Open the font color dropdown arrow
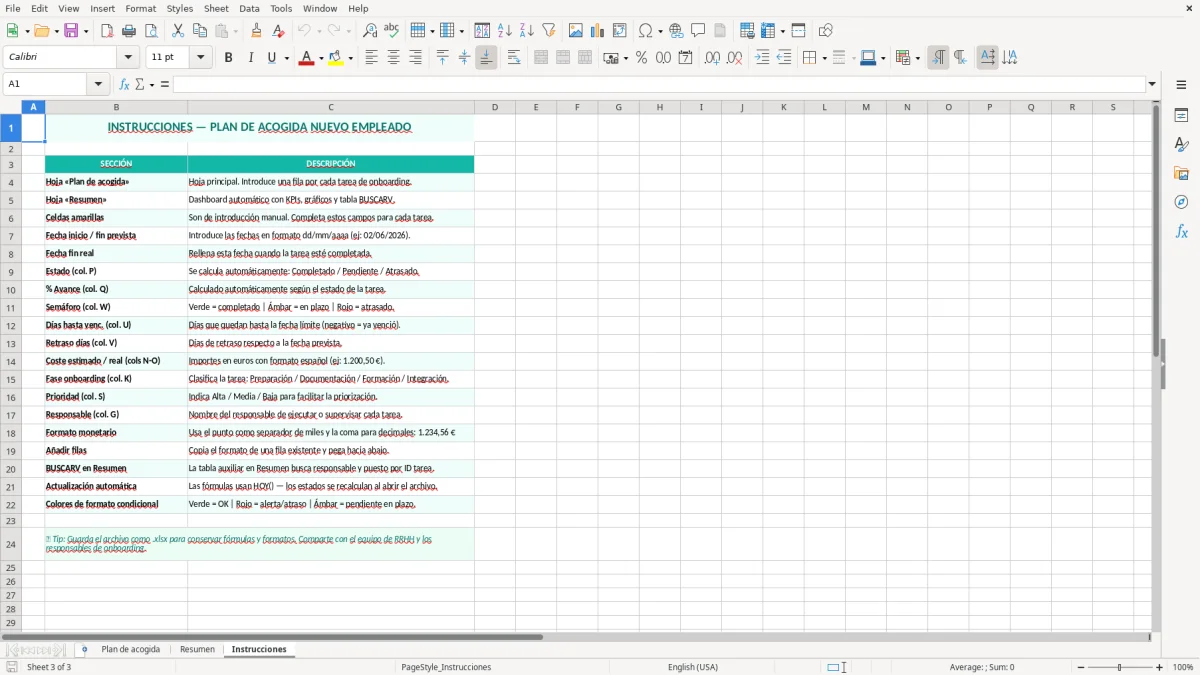1200x675 pixels. [321, 58]
